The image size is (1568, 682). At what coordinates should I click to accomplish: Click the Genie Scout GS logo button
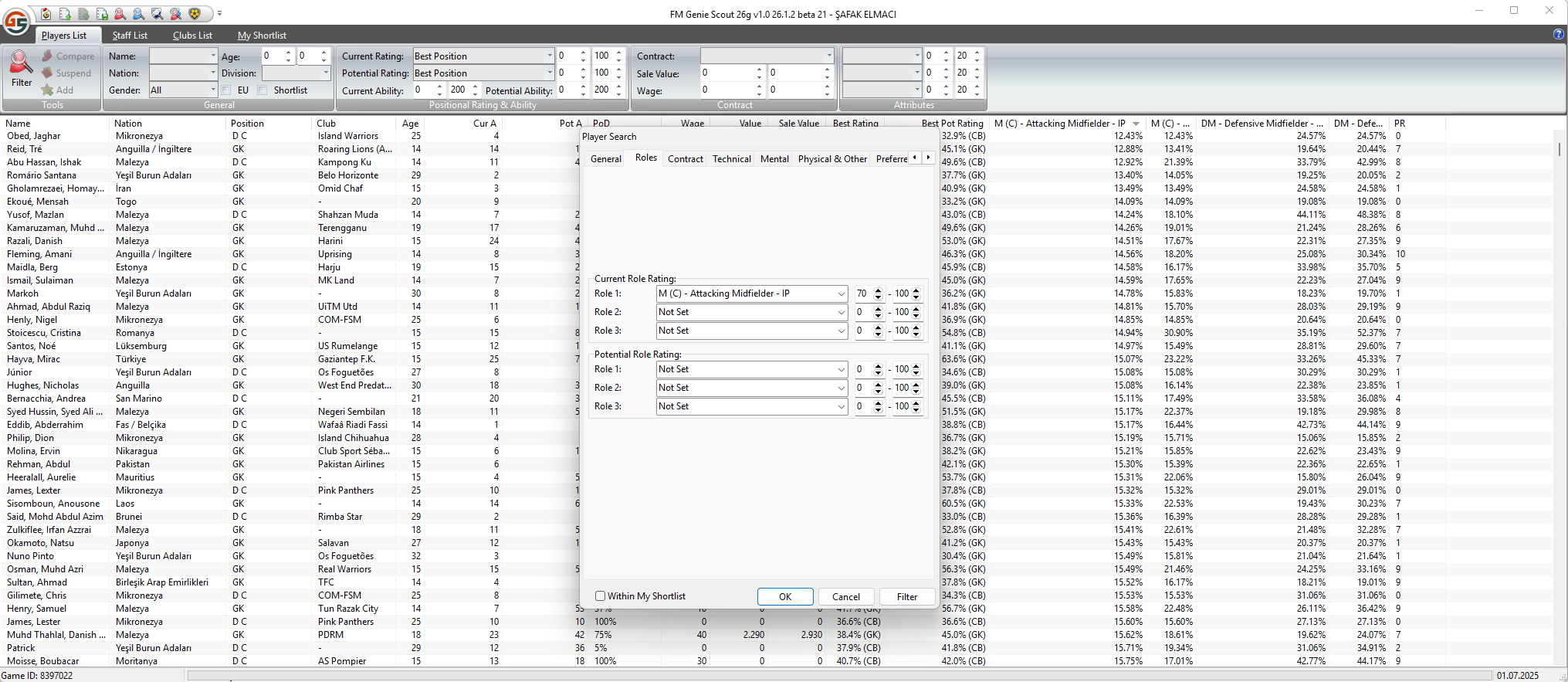tap(16, 22)
